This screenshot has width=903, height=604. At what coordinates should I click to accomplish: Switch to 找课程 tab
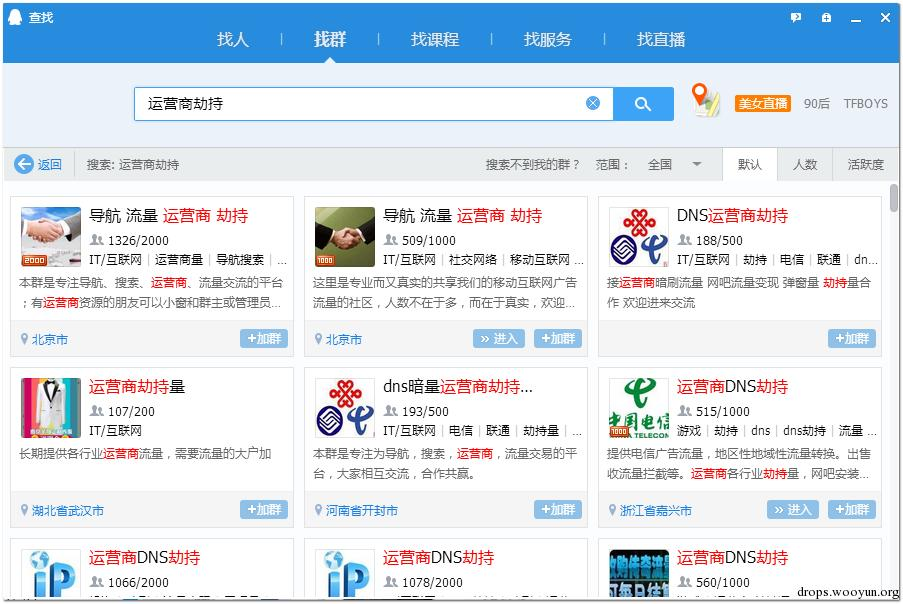435,39
